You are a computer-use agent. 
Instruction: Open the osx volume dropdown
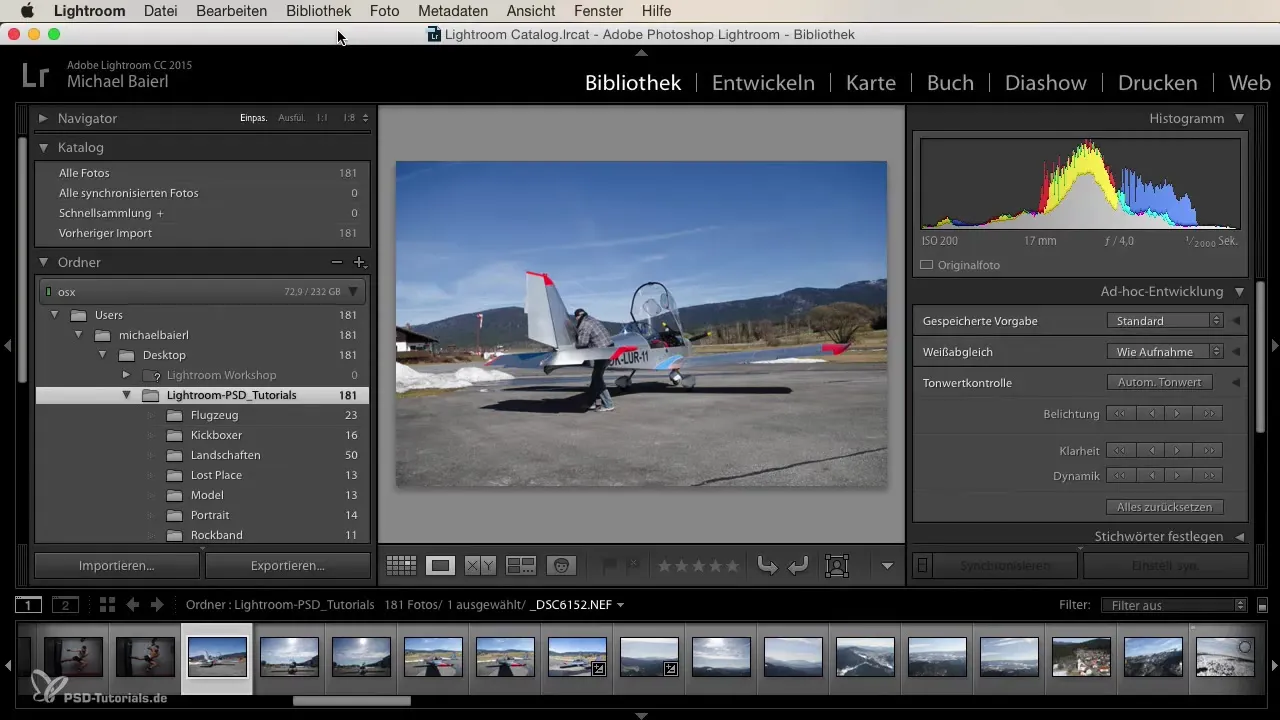353,292
